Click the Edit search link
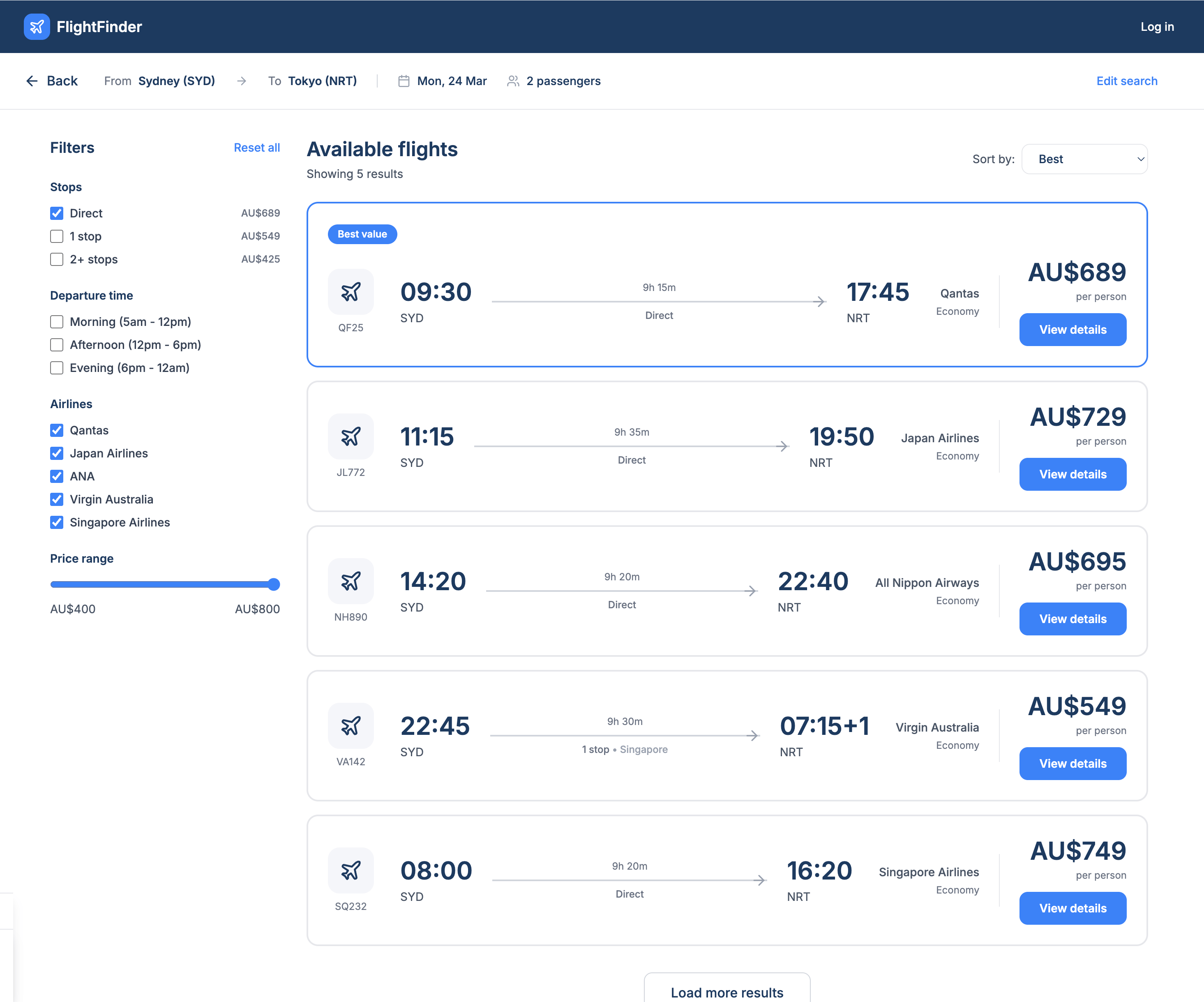This screenshot has height=1002, width=1204. click(1126, 81)
